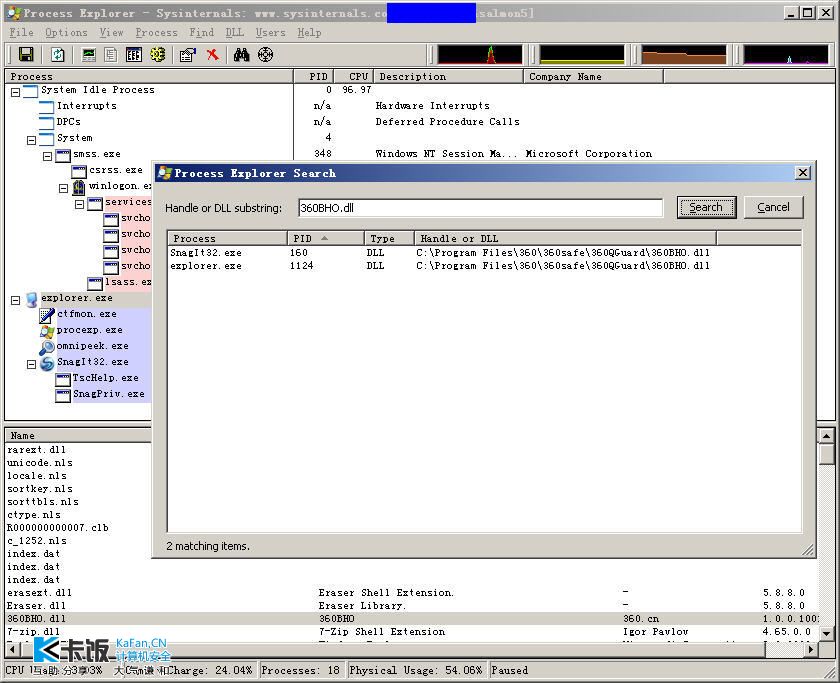Open the File menu

[x=21, y=32]
